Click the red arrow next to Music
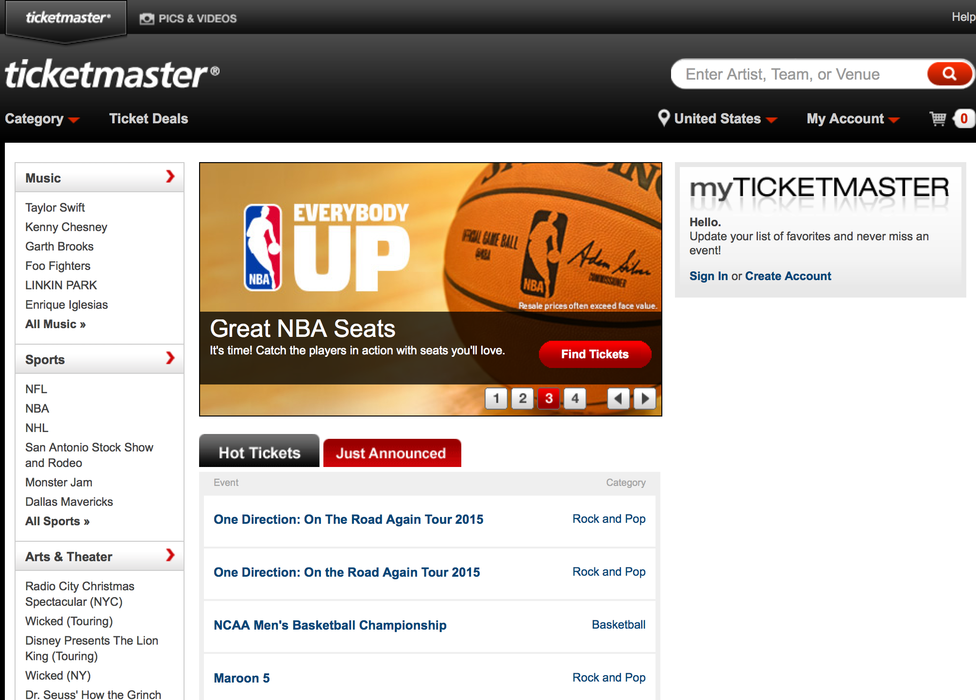The image size is (976, 700). tap(170, 177)
